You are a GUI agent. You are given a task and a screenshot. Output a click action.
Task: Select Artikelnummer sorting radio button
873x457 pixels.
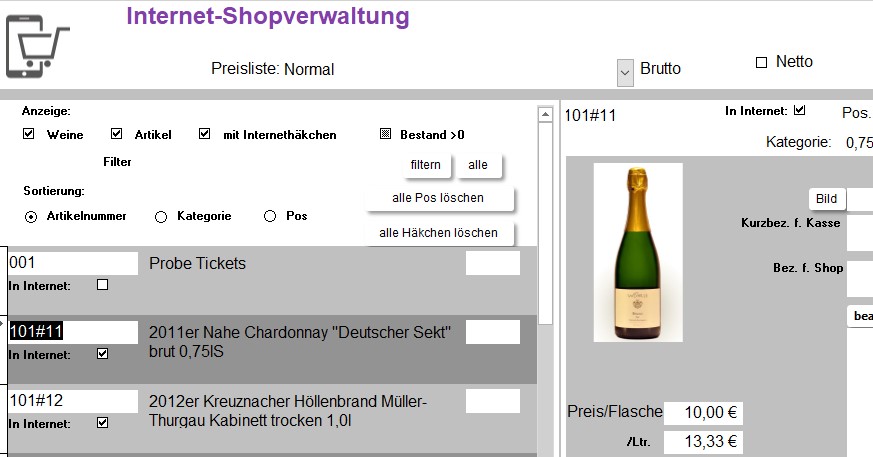click(31, 216)
